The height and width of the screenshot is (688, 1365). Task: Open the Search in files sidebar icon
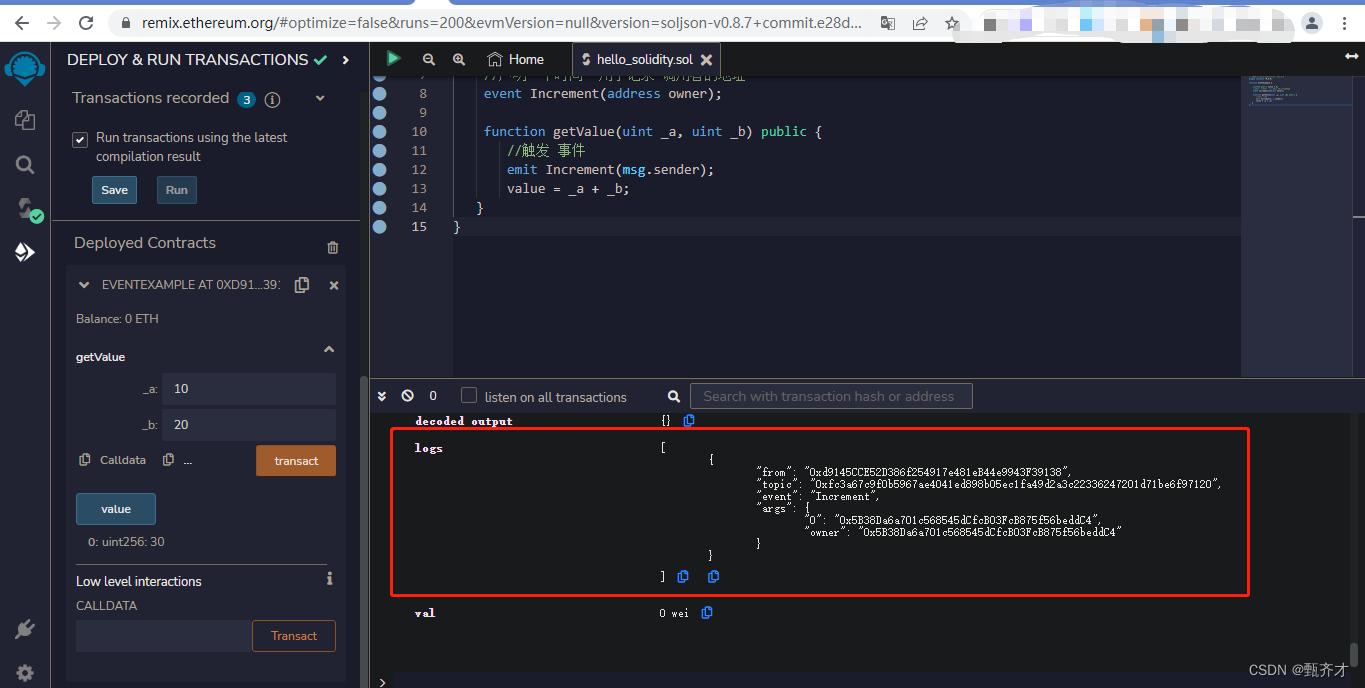[x=25, y=165]
